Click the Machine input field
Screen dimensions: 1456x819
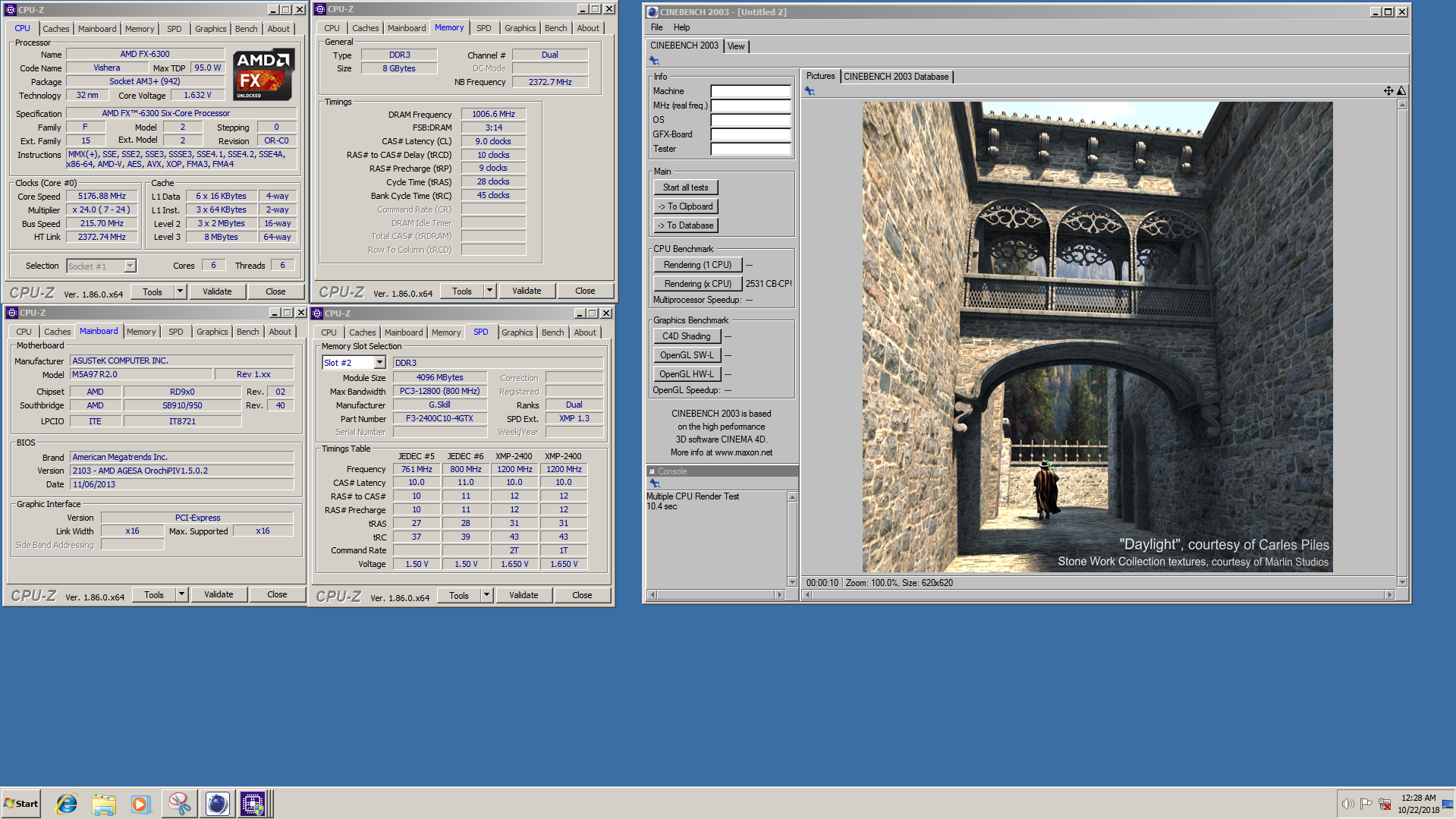[x=750, y=91]
